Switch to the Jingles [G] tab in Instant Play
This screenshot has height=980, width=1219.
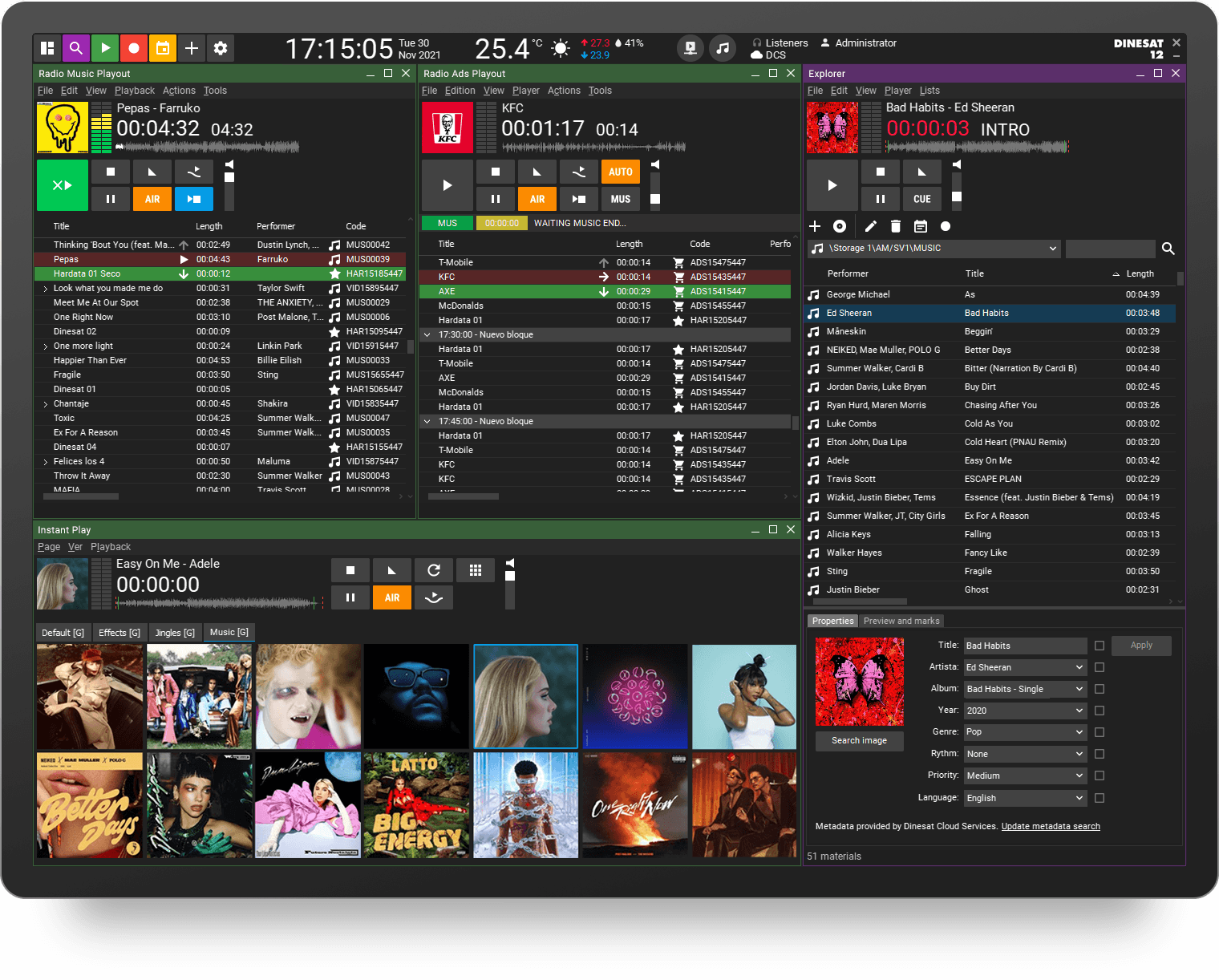(174, 632)
